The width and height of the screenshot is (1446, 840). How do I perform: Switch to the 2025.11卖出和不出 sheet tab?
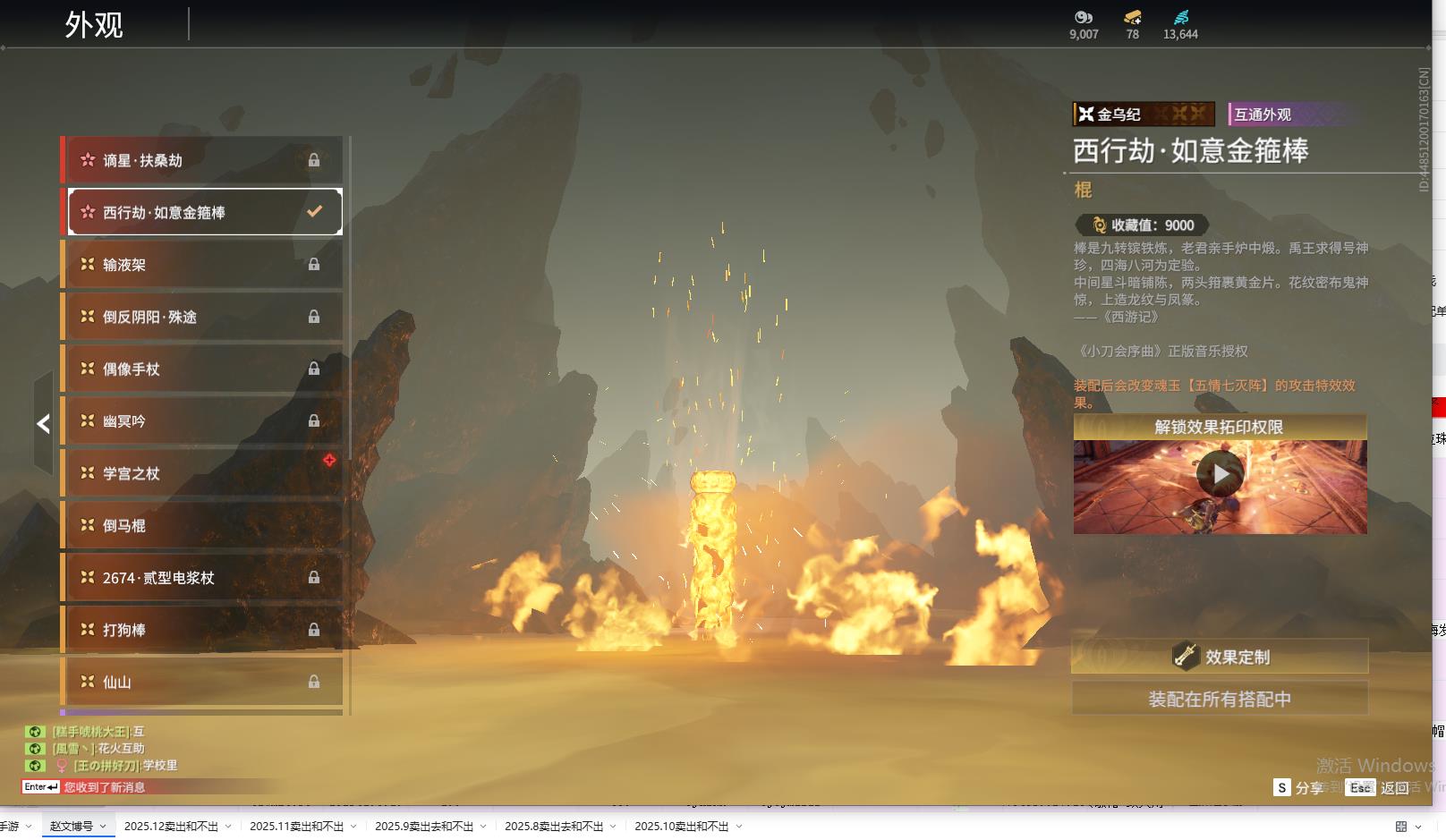click(295, 827)
